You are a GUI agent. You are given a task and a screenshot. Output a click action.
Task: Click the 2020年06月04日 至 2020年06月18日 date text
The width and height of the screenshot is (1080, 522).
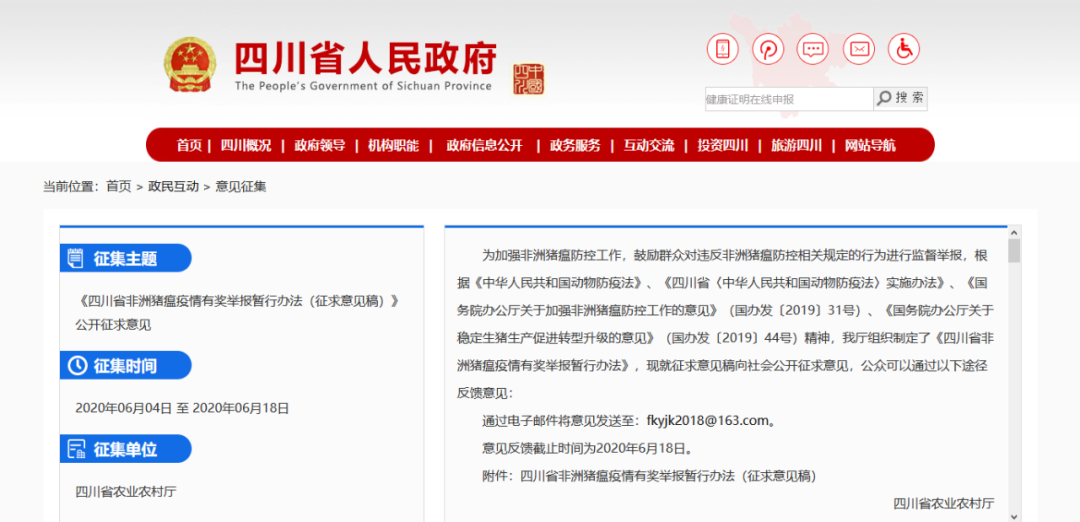(182, 408)
